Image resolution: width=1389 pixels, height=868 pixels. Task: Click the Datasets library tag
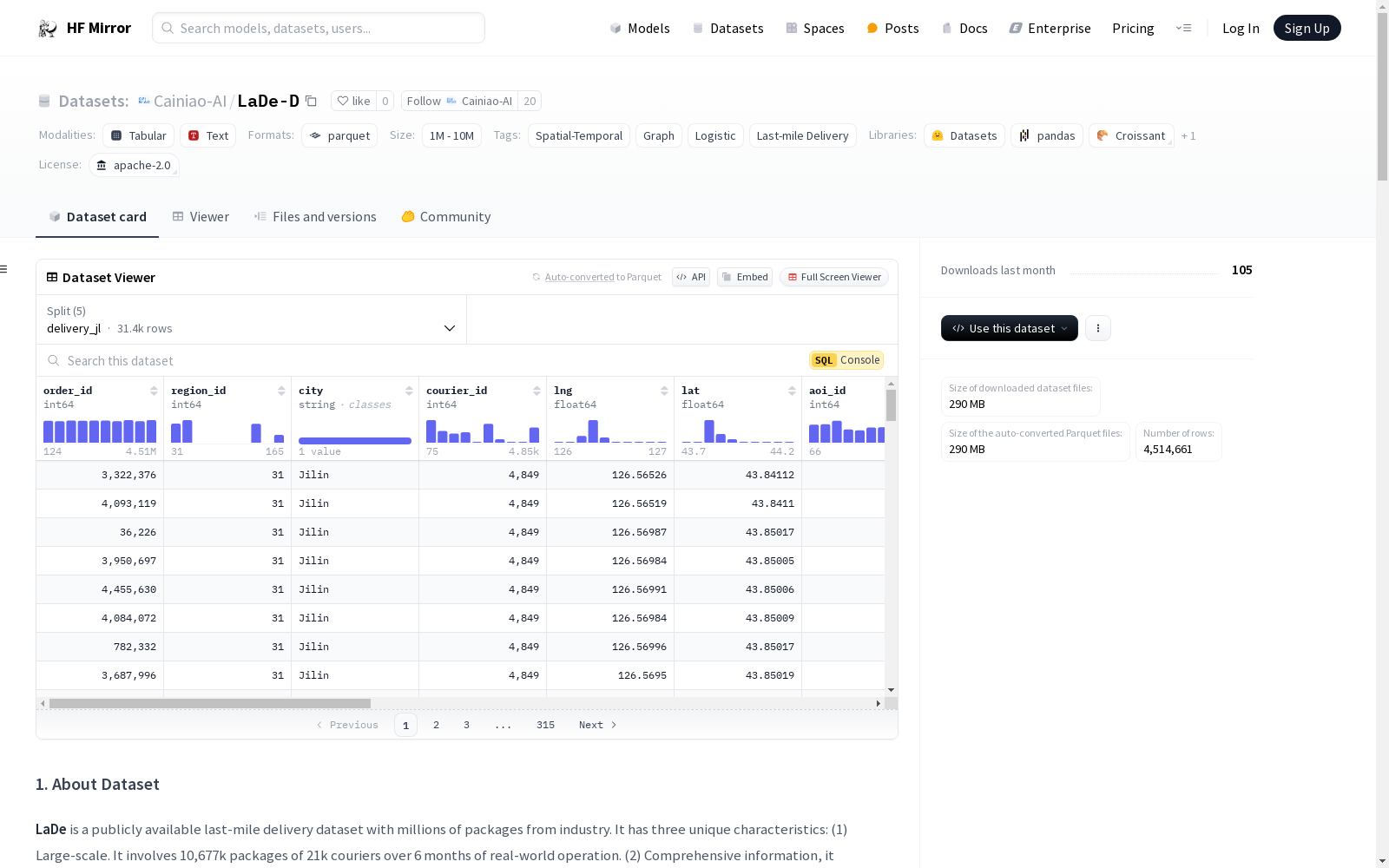964,135
